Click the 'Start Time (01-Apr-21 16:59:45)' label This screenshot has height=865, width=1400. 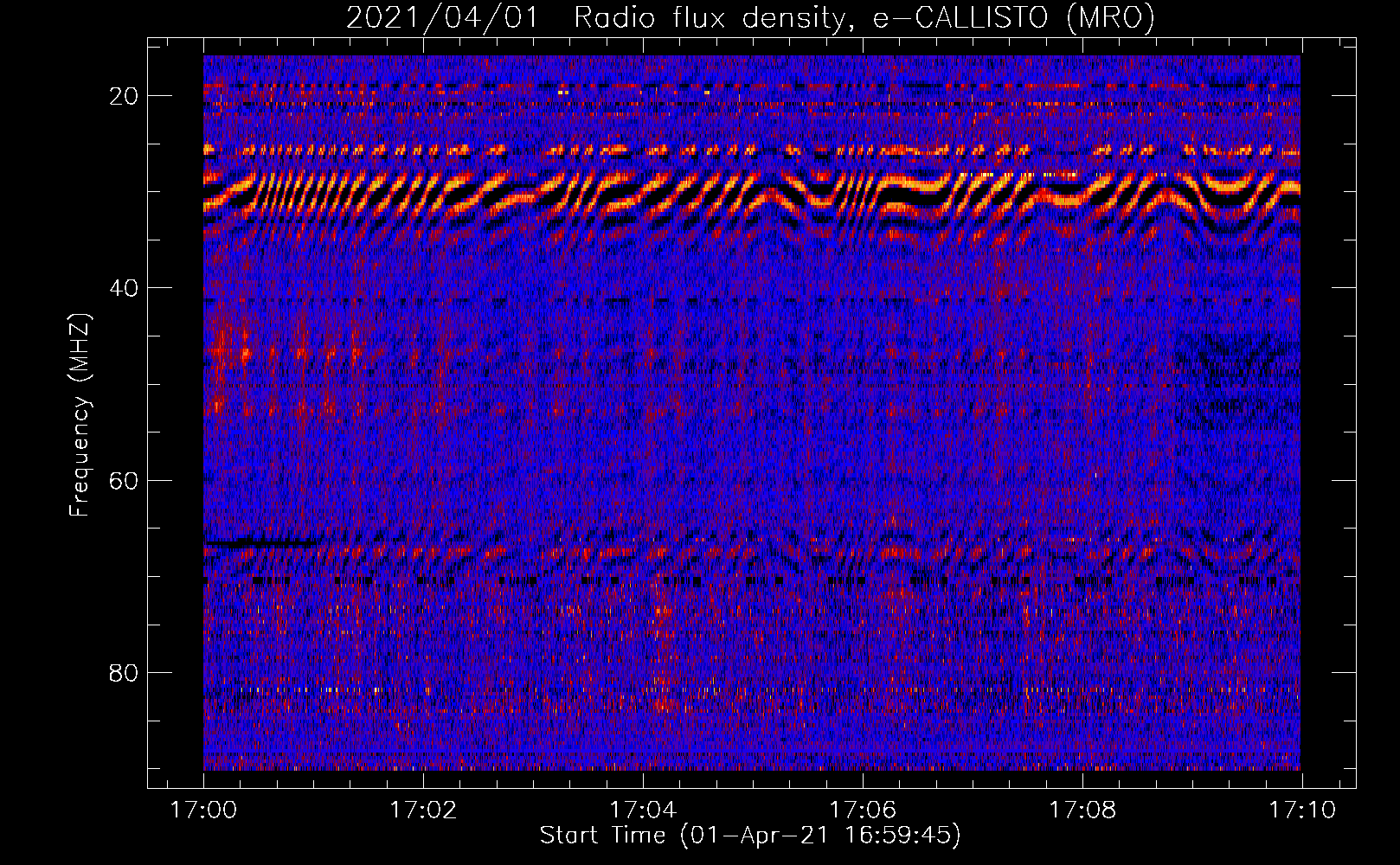tap(750, 836)
